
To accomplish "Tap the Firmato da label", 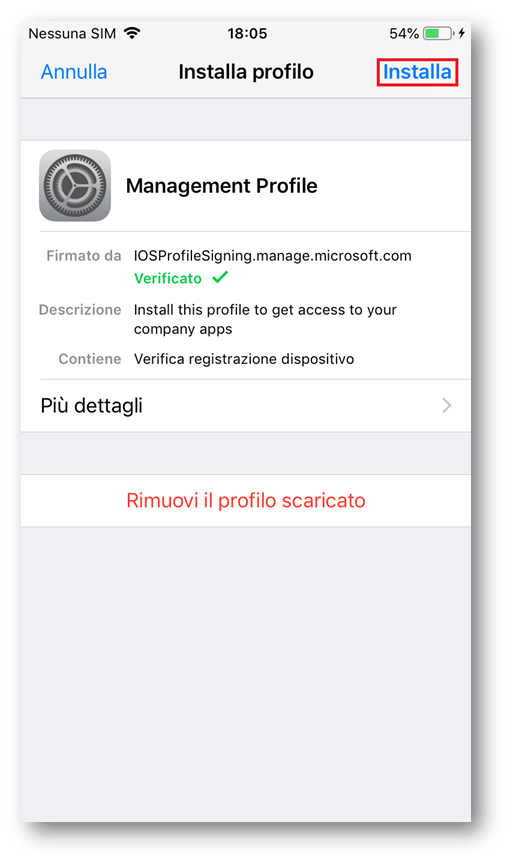I will coord(84,256).
